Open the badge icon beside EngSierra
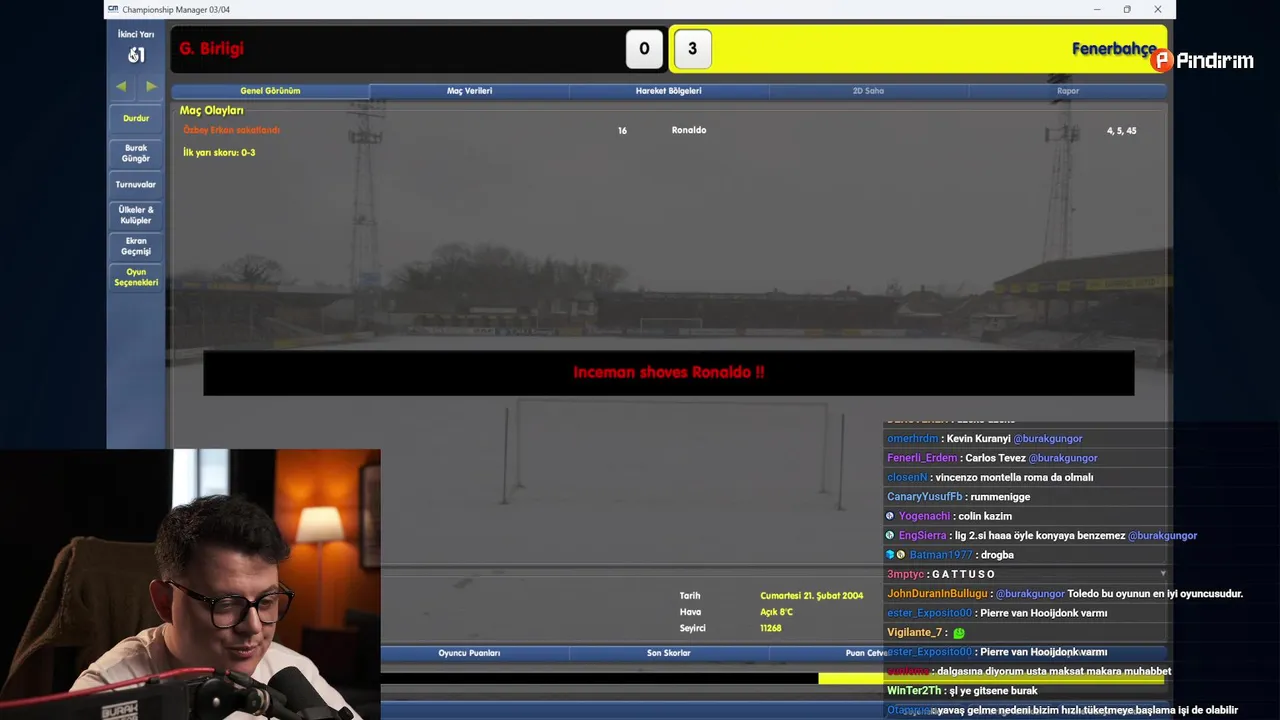Screen dimensions: 1280x720 point(890,535)
